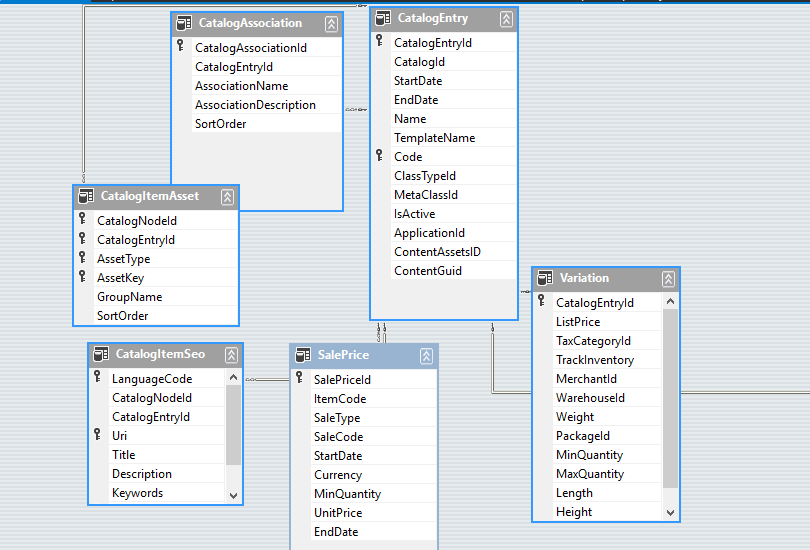The width and height of the screenshot is (810, 550).
Task: Click the SalePrice table icon
Action: point(303,355)
